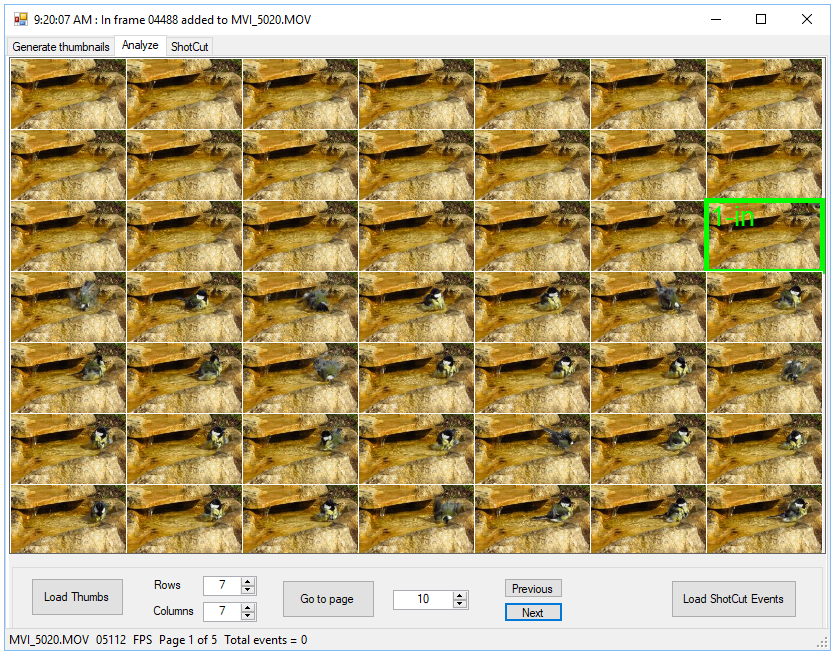
Task: Increment the page number spinner
Action: coord(460,595)
